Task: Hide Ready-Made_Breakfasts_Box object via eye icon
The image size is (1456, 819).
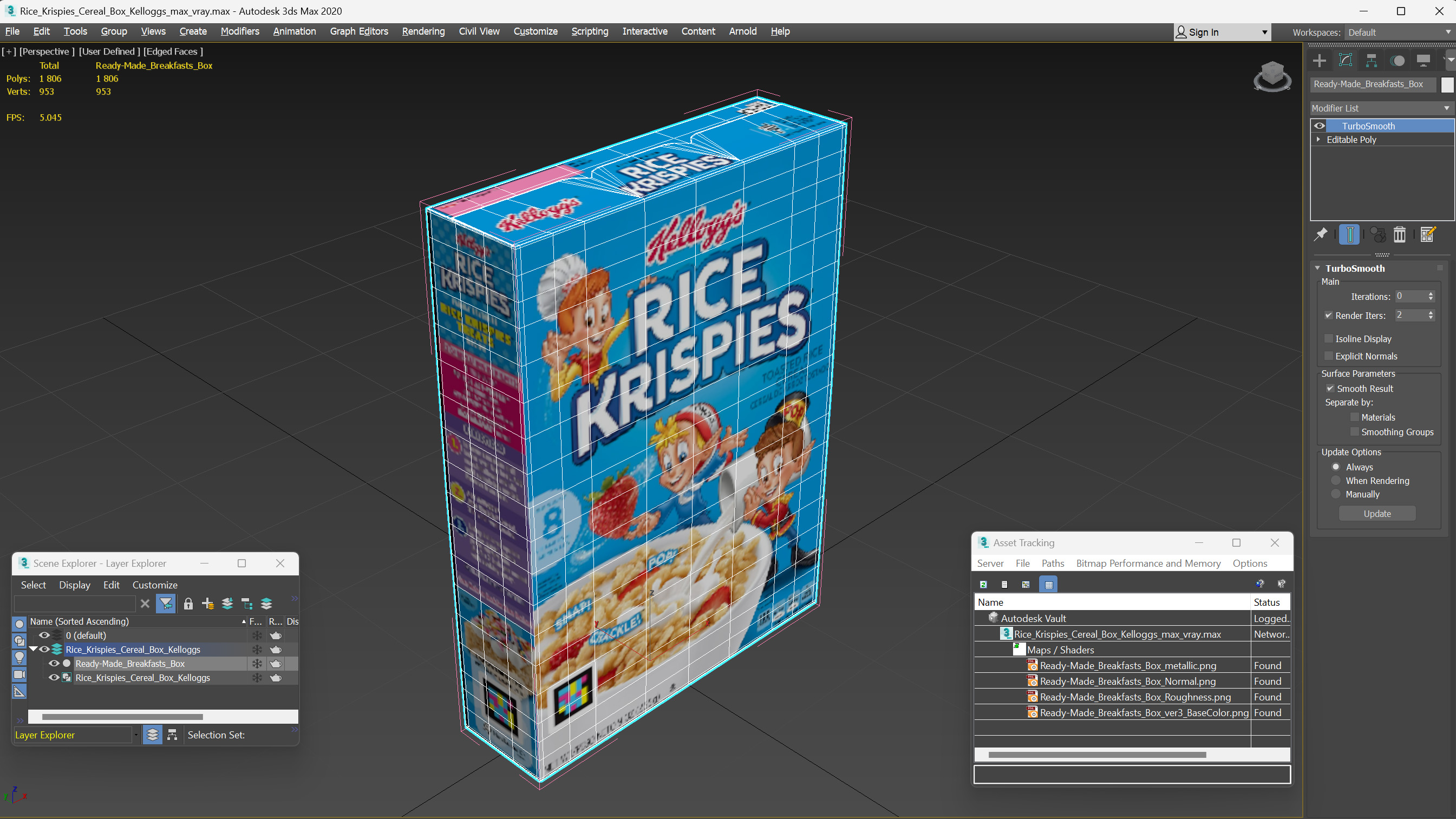Action: [x=54, y=664]
